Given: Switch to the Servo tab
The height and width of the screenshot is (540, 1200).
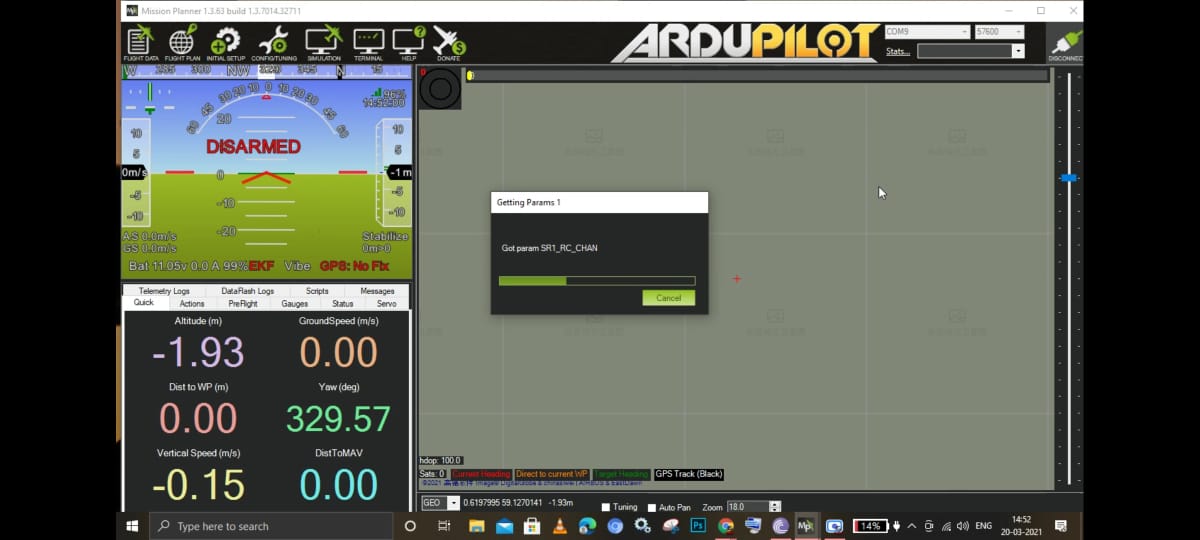Looking at the screenshot, I should coord(387,303).
